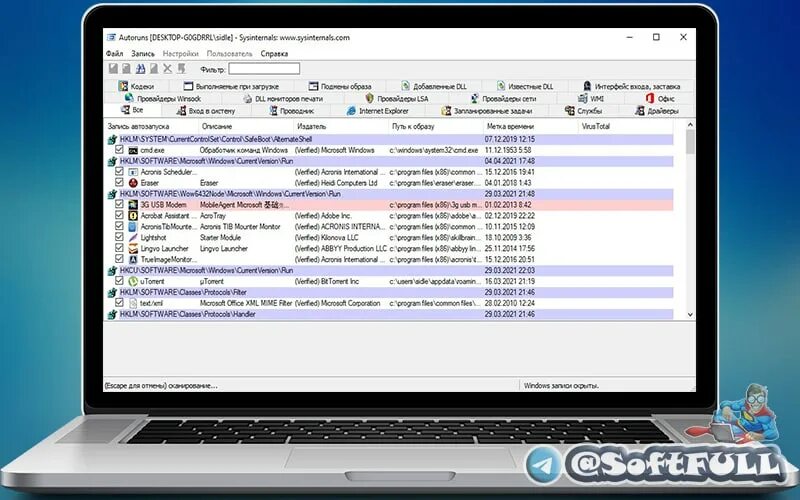Click the Wow6432Node Run registry key icon
Image resolution: width=800 pixels, height=500 pixels.
[112, 194]
